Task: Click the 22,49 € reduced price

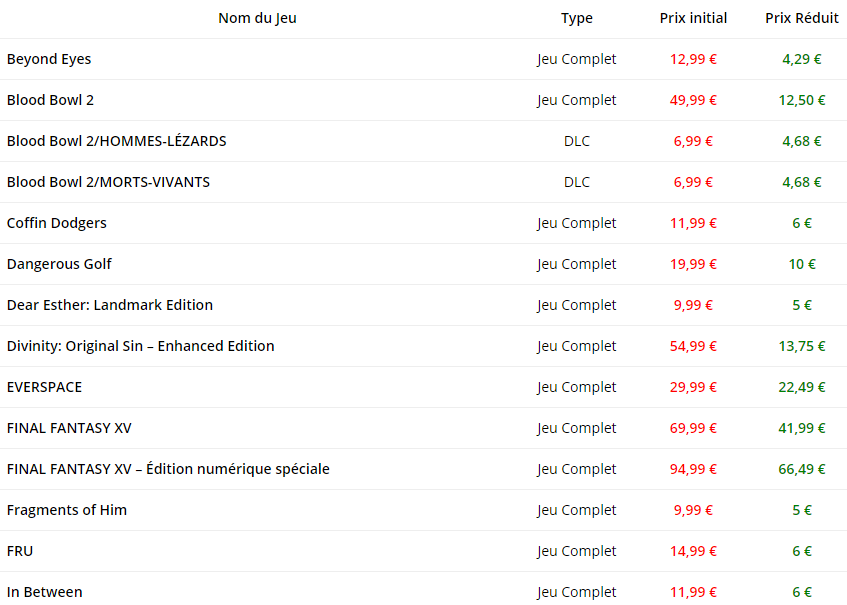Action: [x=801, y=387]
